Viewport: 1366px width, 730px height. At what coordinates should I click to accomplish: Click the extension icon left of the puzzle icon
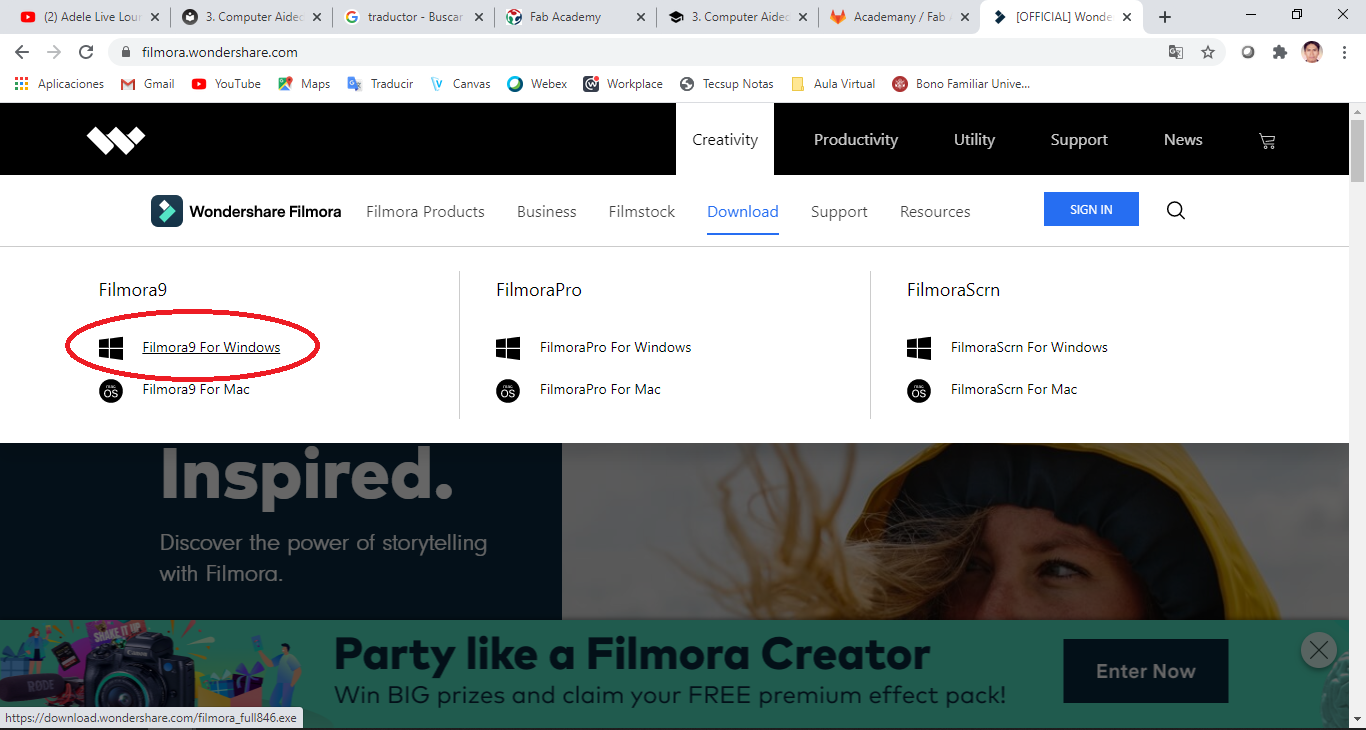(1248, 52)
